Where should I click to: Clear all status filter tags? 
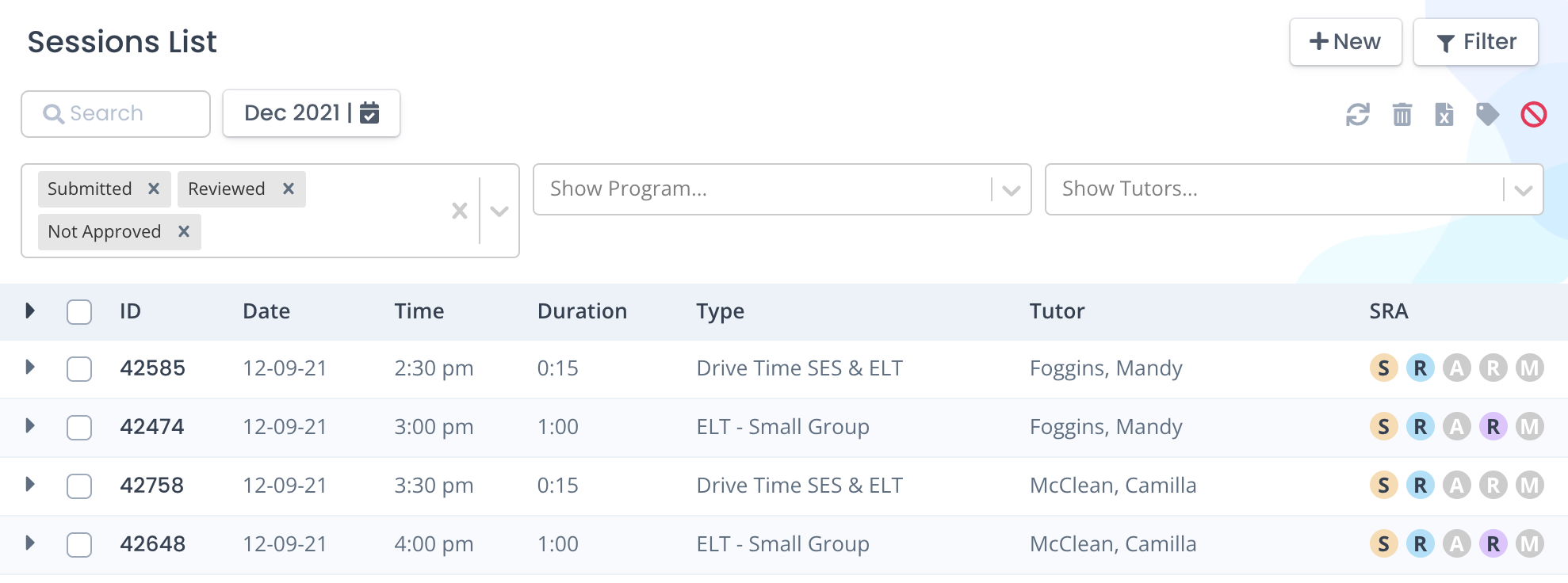[x=460, y=211]
